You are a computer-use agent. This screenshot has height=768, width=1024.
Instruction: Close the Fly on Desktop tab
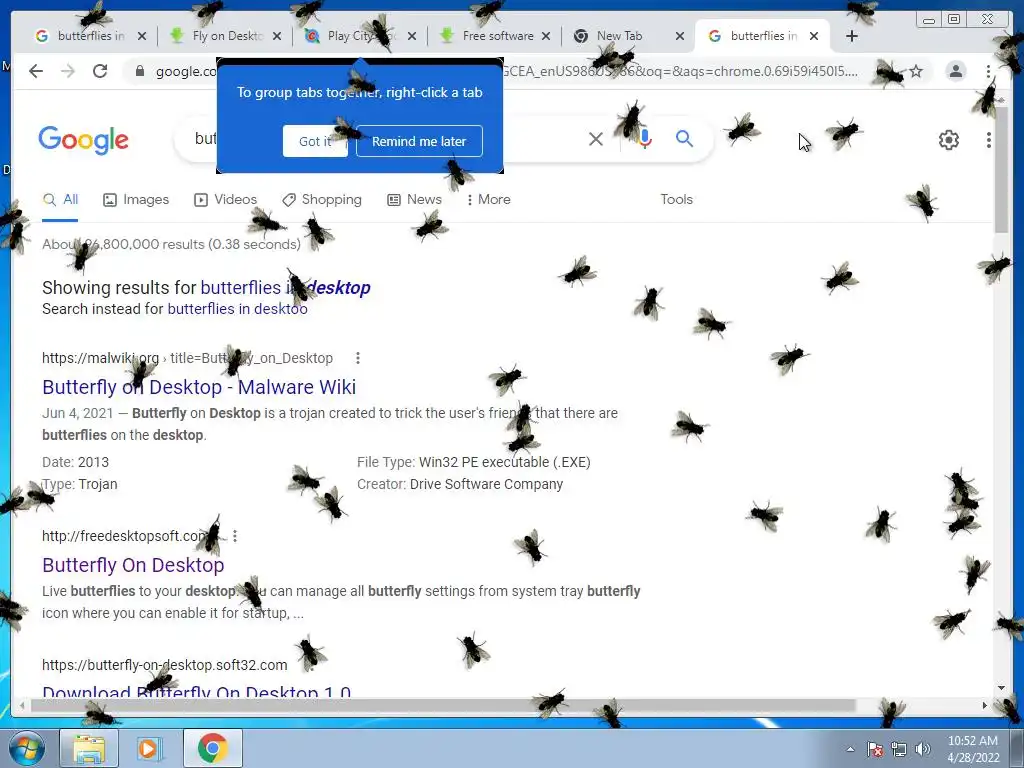pyautogui.click(x=277, y=36)
